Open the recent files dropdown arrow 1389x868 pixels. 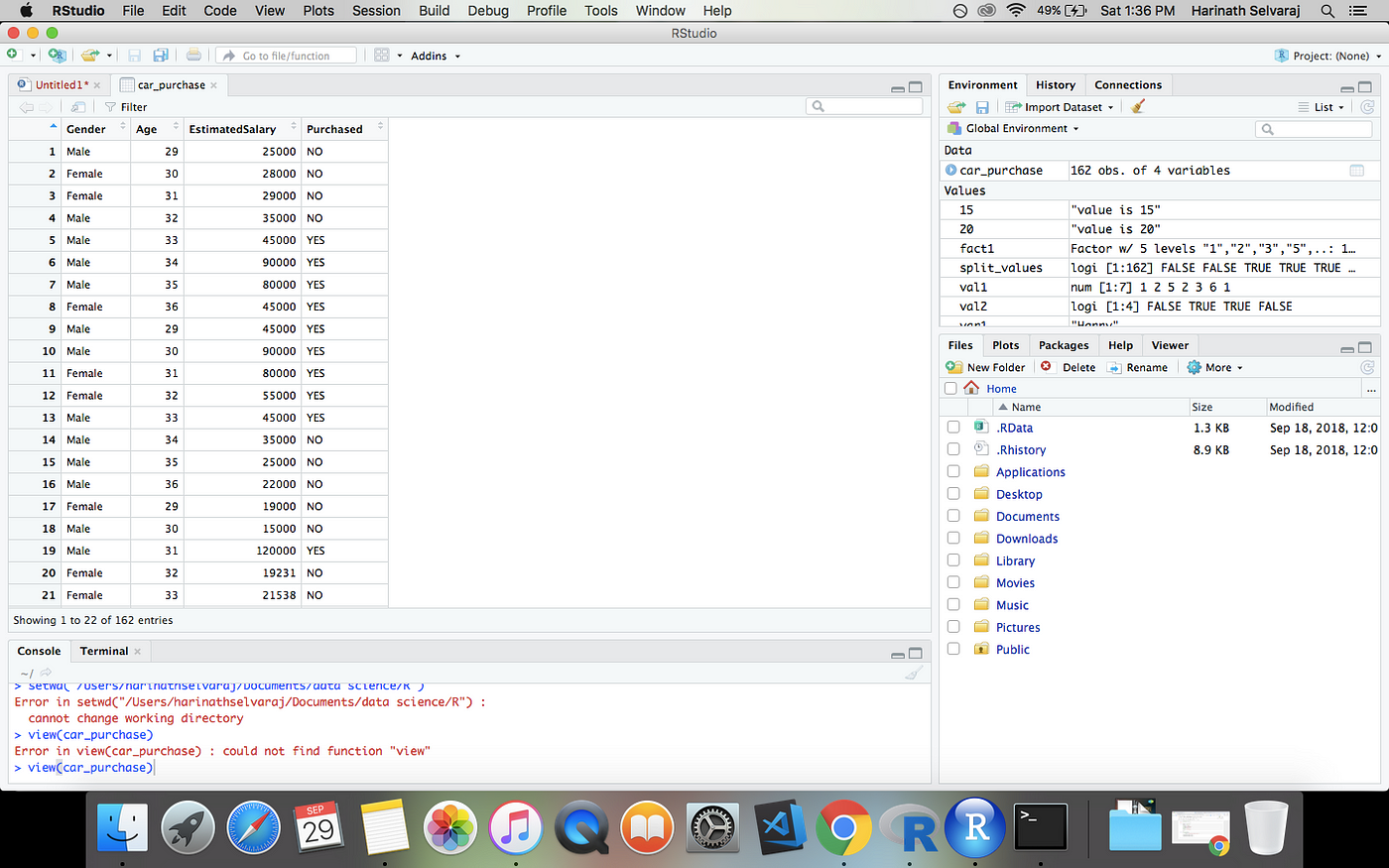point(109,57)
